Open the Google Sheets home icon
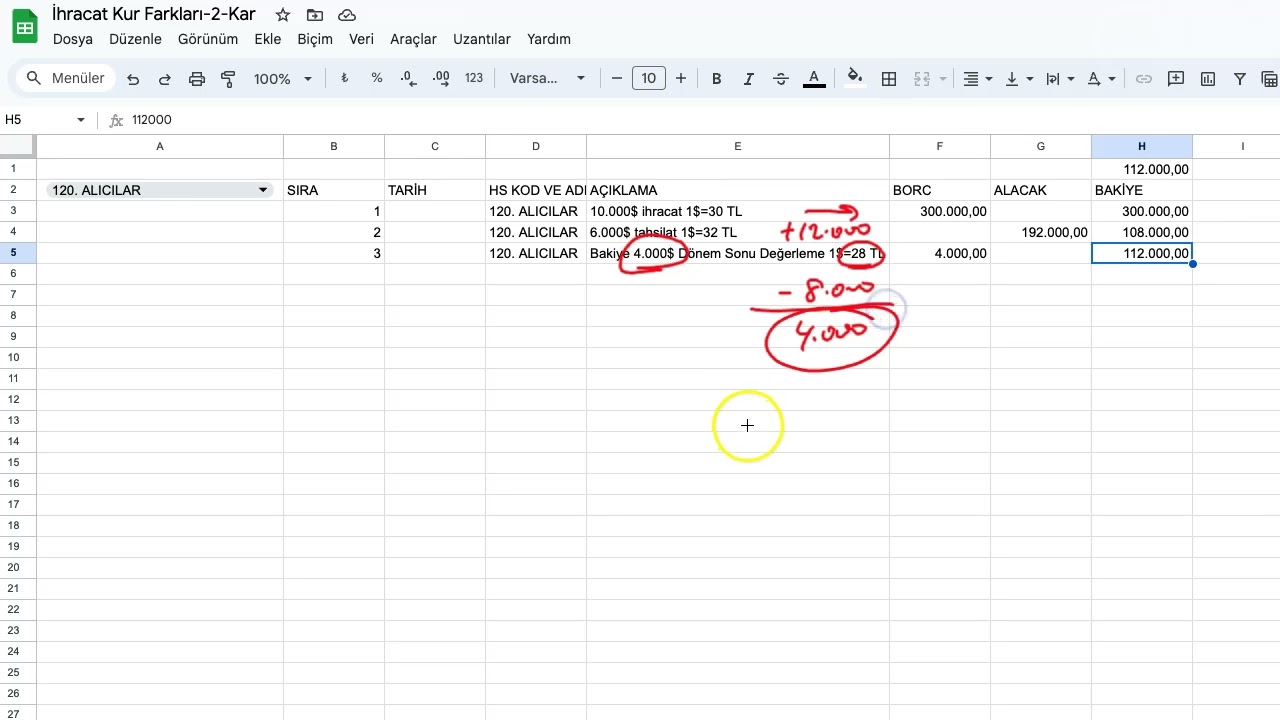 (x=24, y=25)
